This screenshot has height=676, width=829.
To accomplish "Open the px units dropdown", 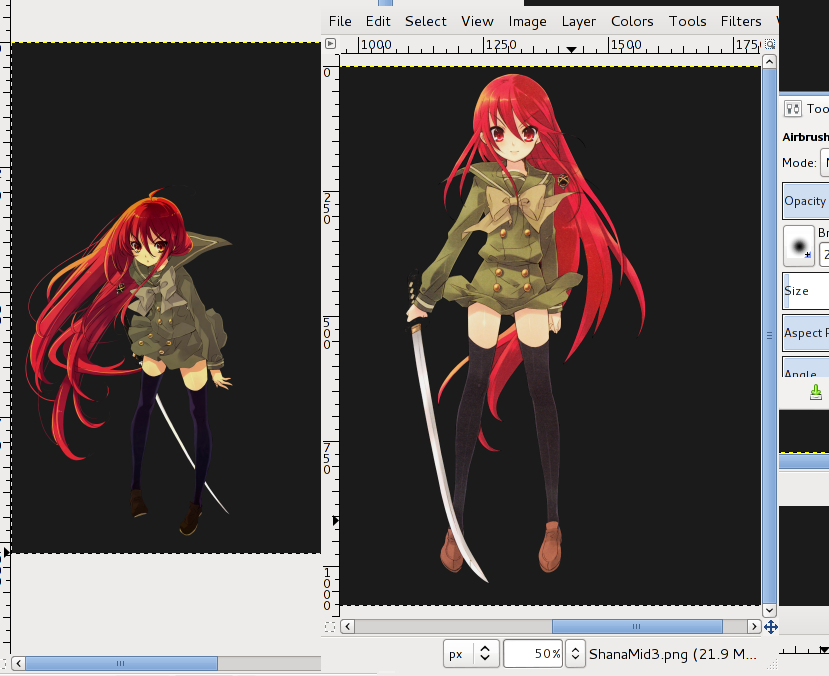I will [472, 654].
